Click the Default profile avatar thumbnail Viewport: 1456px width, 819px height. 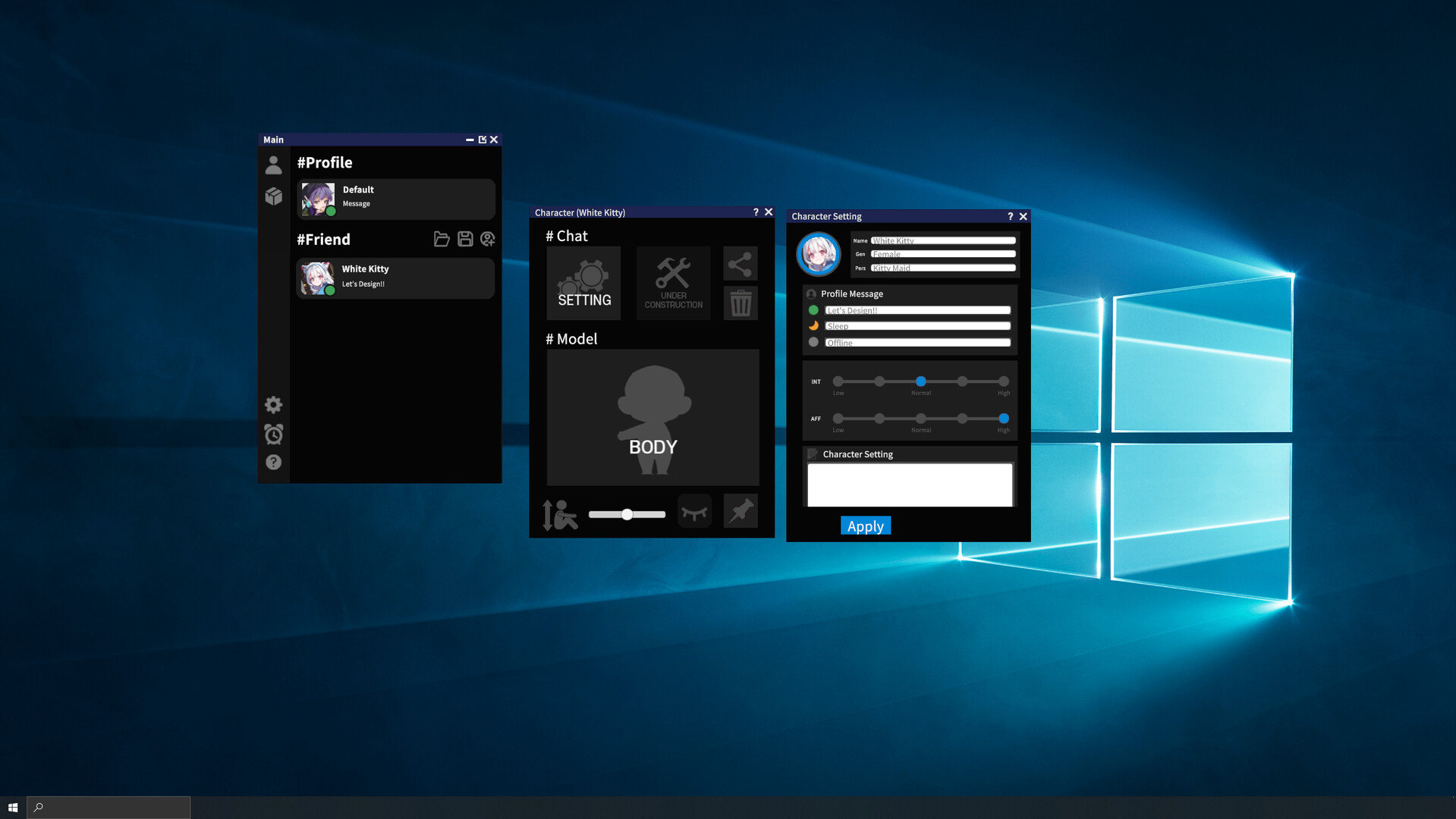[318, 199]
